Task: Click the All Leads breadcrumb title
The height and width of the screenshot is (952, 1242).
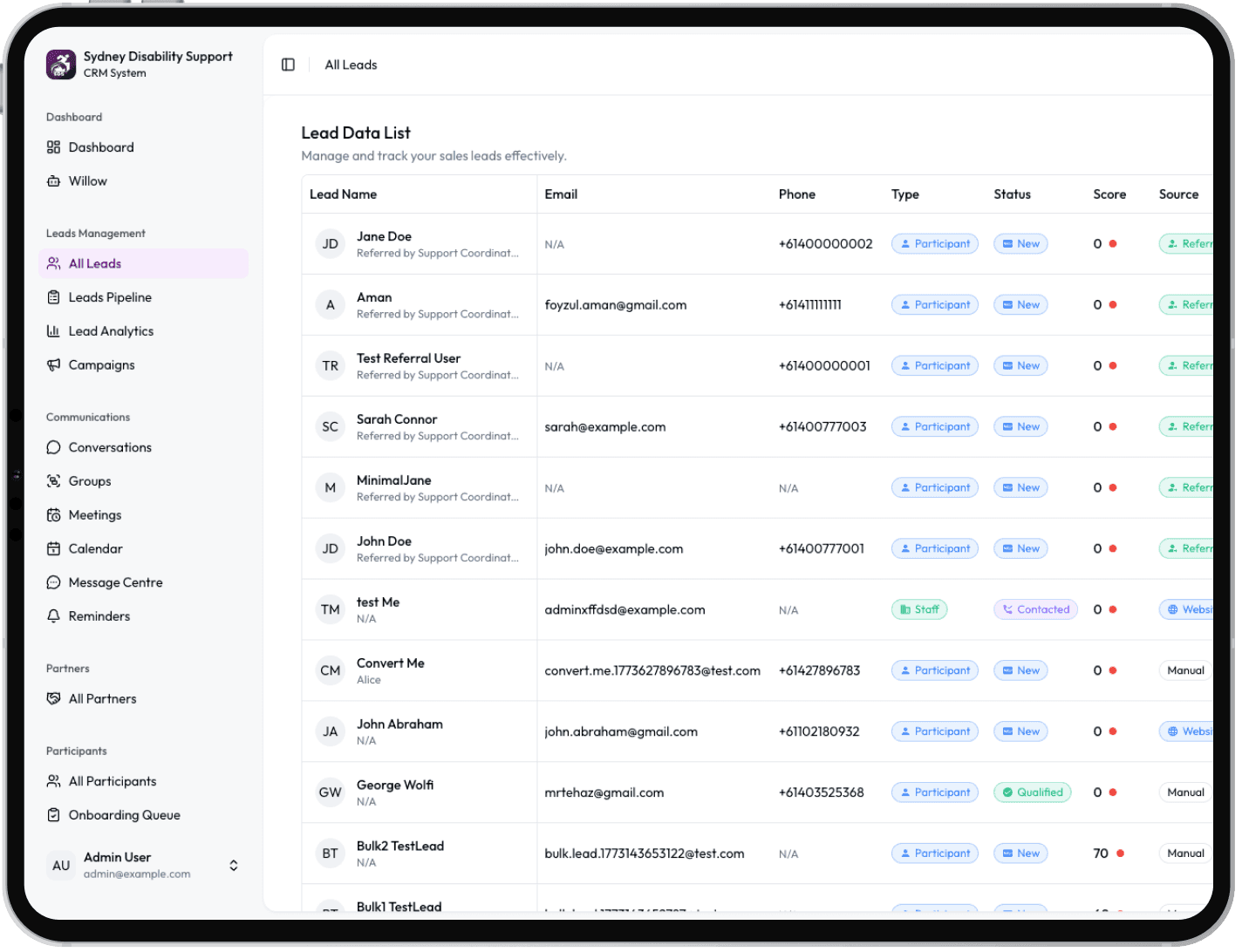Action: click(351, 65)
